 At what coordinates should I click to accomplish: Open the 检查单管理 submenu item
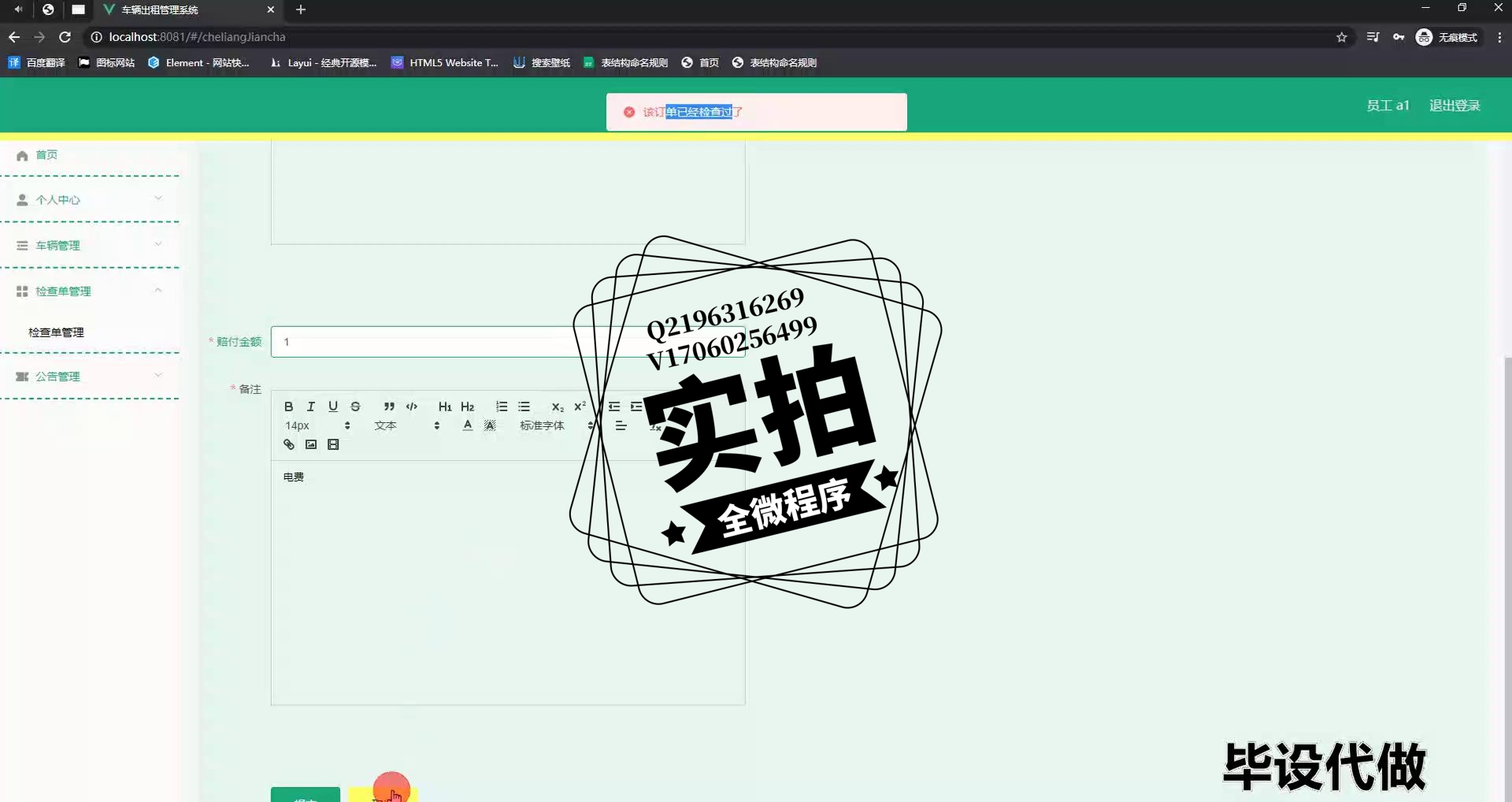56,332
